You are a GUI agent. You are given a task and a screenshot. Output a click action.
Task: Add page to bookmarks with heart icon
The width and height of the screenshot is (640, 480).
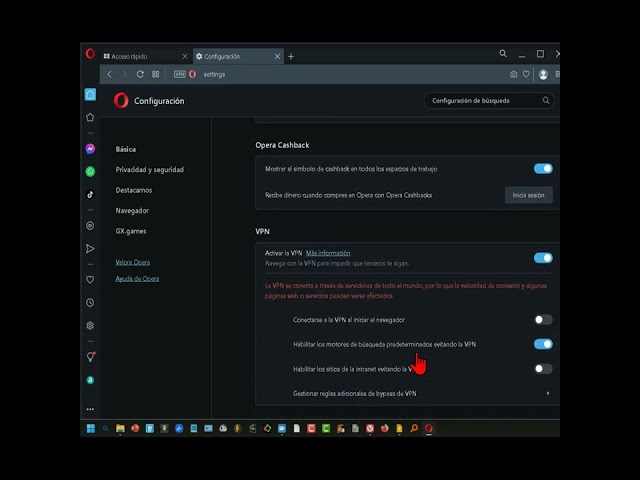point(526,74)
